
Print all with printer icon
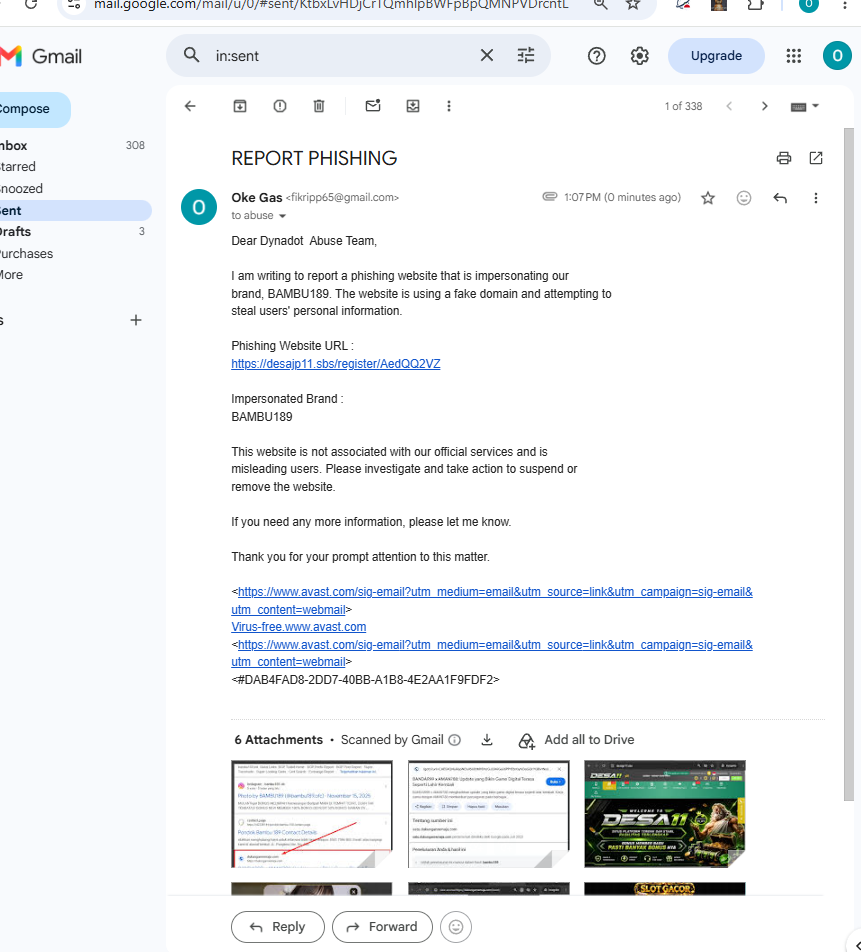click(784, 158)
